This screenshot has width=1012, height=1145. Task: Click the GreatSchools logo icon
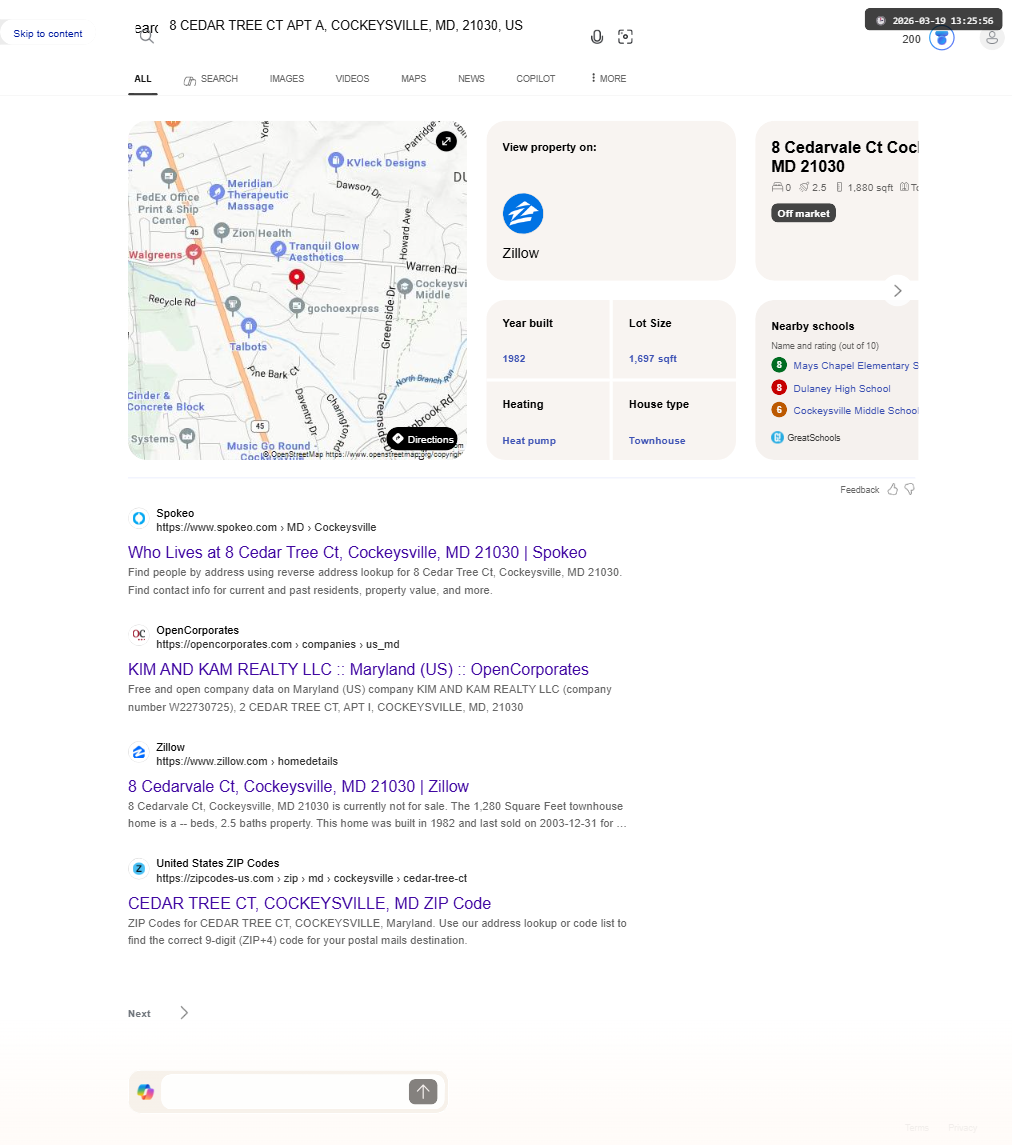click(x=778, y=437)
